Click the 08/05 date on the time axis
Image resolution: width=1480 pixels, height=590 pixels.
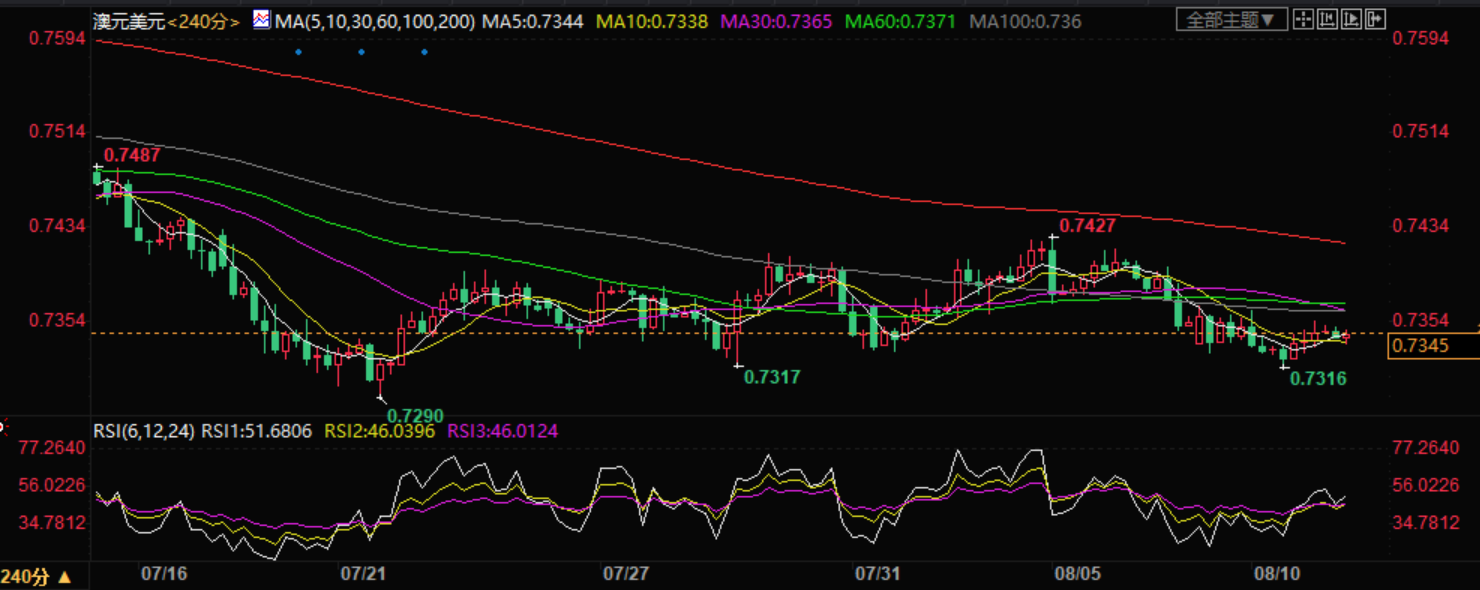click(x=1078, y=575)
